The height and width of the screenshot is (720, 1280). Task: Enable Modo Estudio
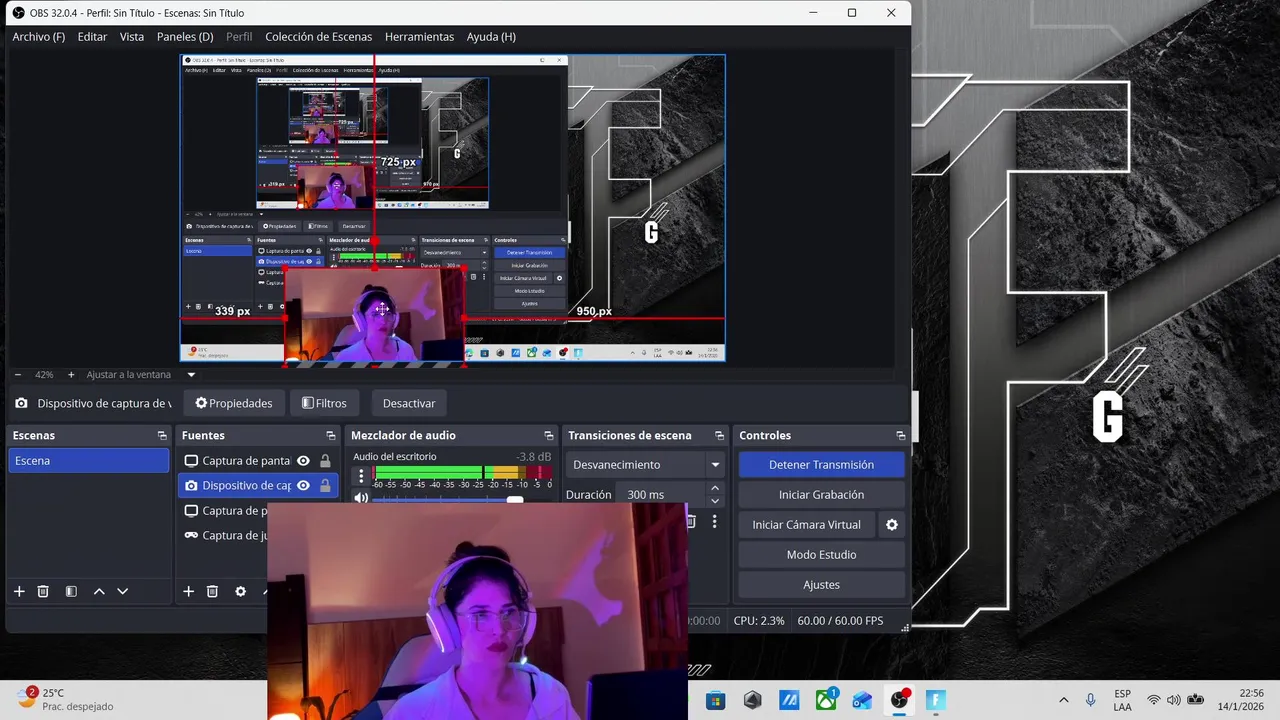click(821, 555)
